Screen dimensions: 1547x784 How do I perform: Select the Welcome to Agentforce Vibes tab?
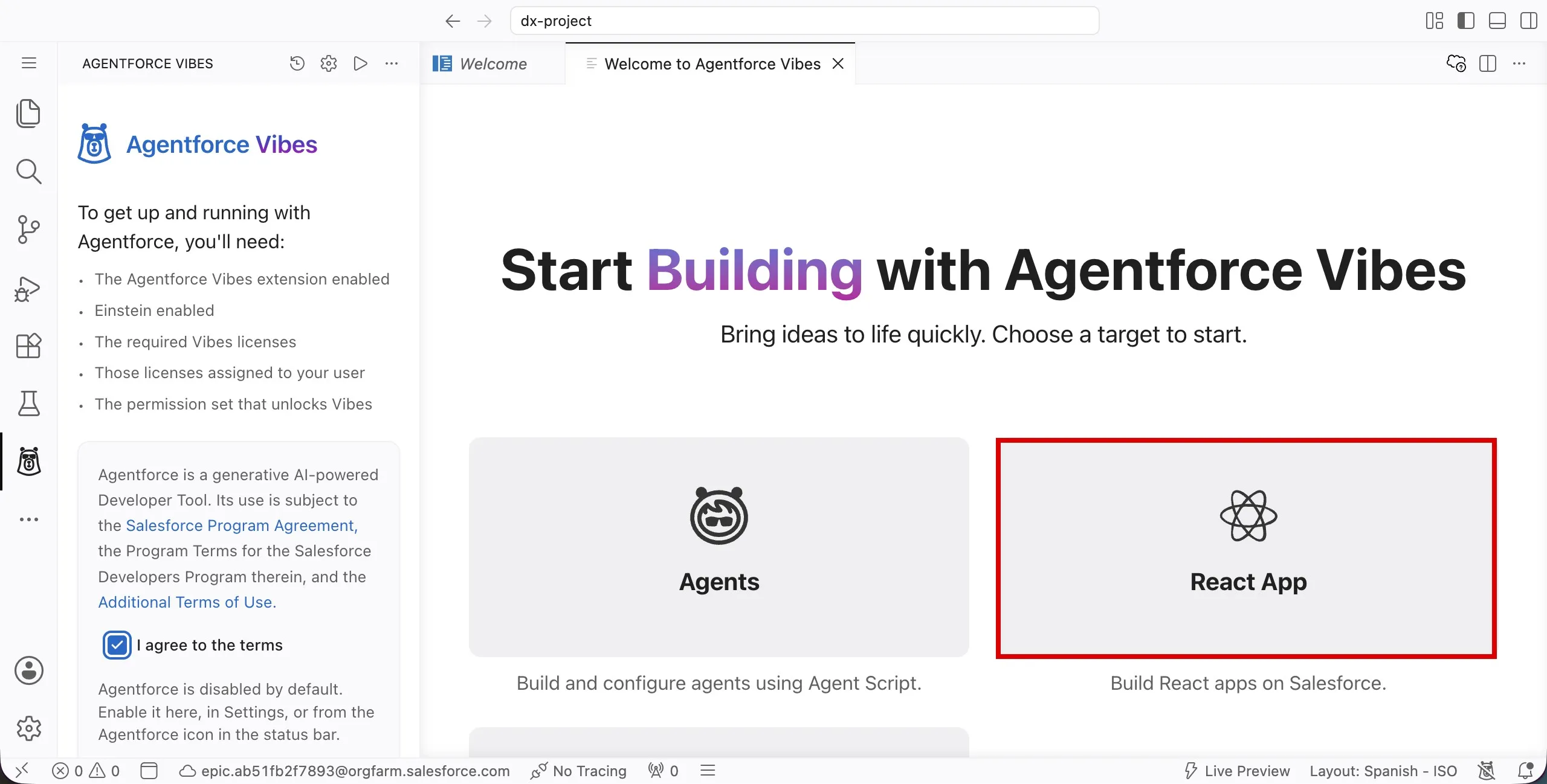click(712, 64)
